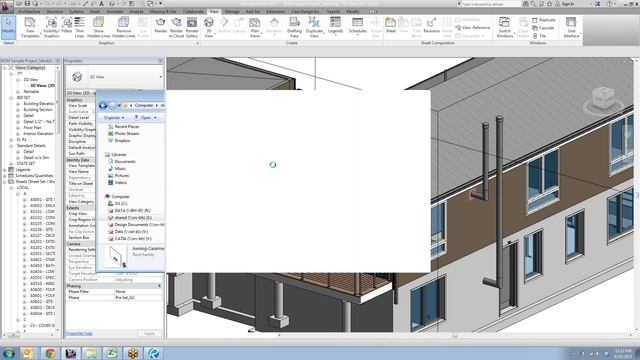Open Plan Views tool
This screenshot has width=640, height=360.
(255, 27)
